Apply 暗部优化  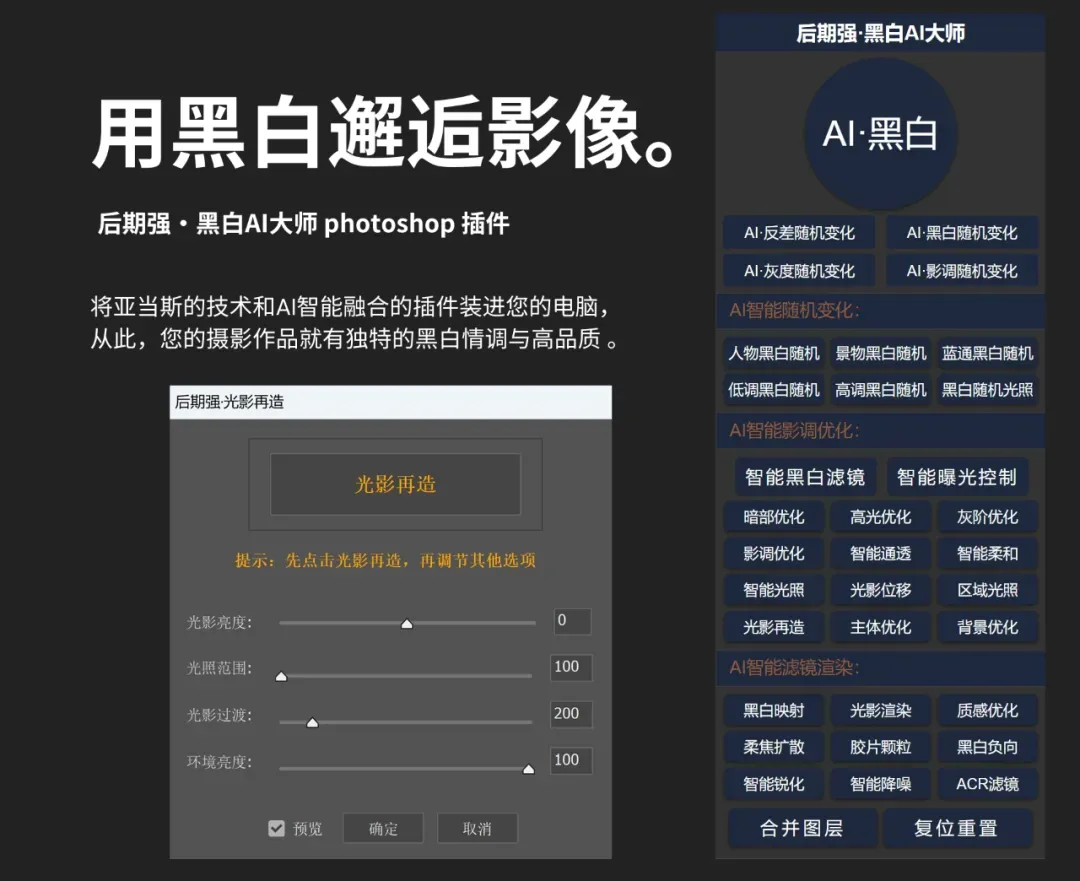pyautogui.click(x=773, y=517)
